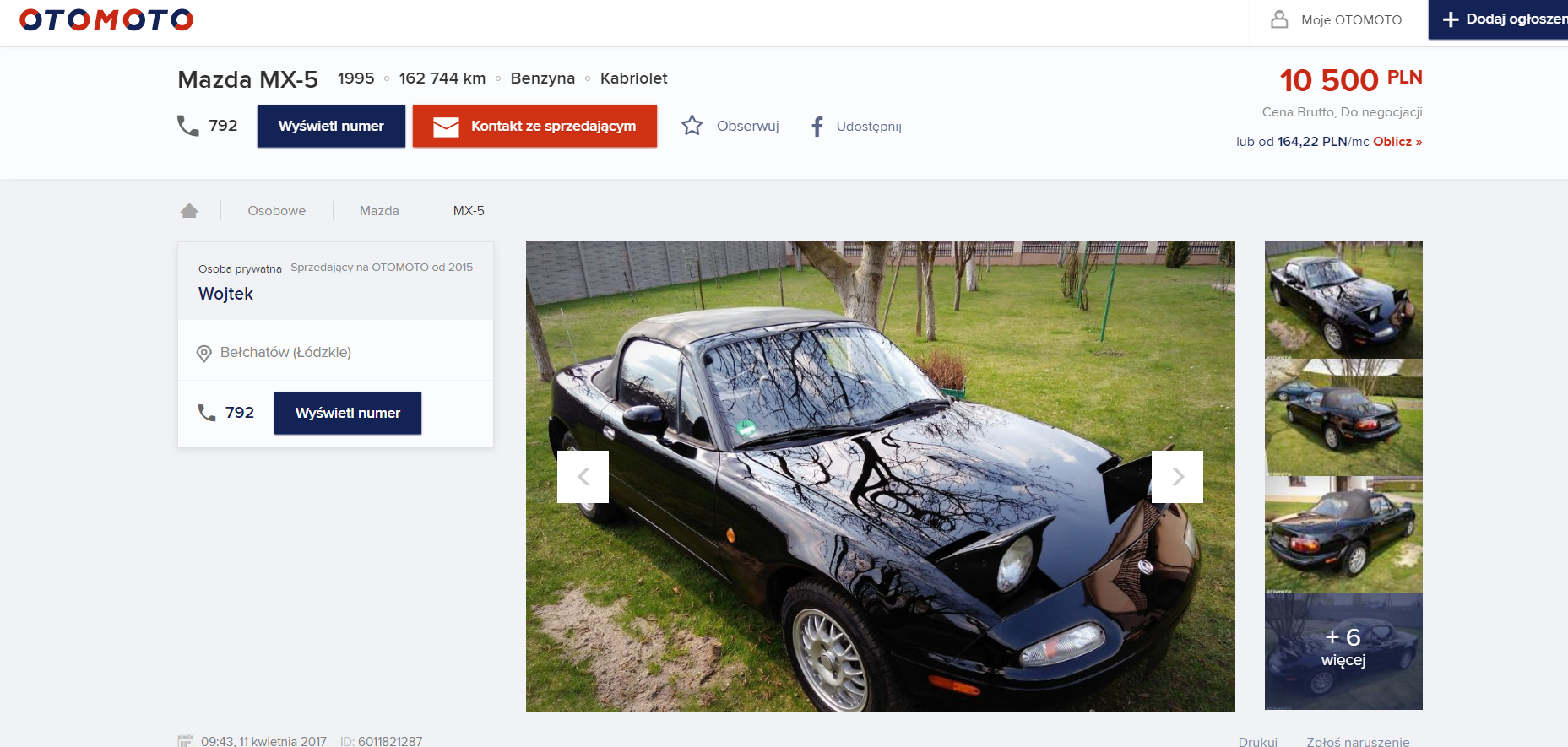Click Dodaj ogłoszenie button
This screenshot has height=747, width=1568.
click(x=1498, y=19)
